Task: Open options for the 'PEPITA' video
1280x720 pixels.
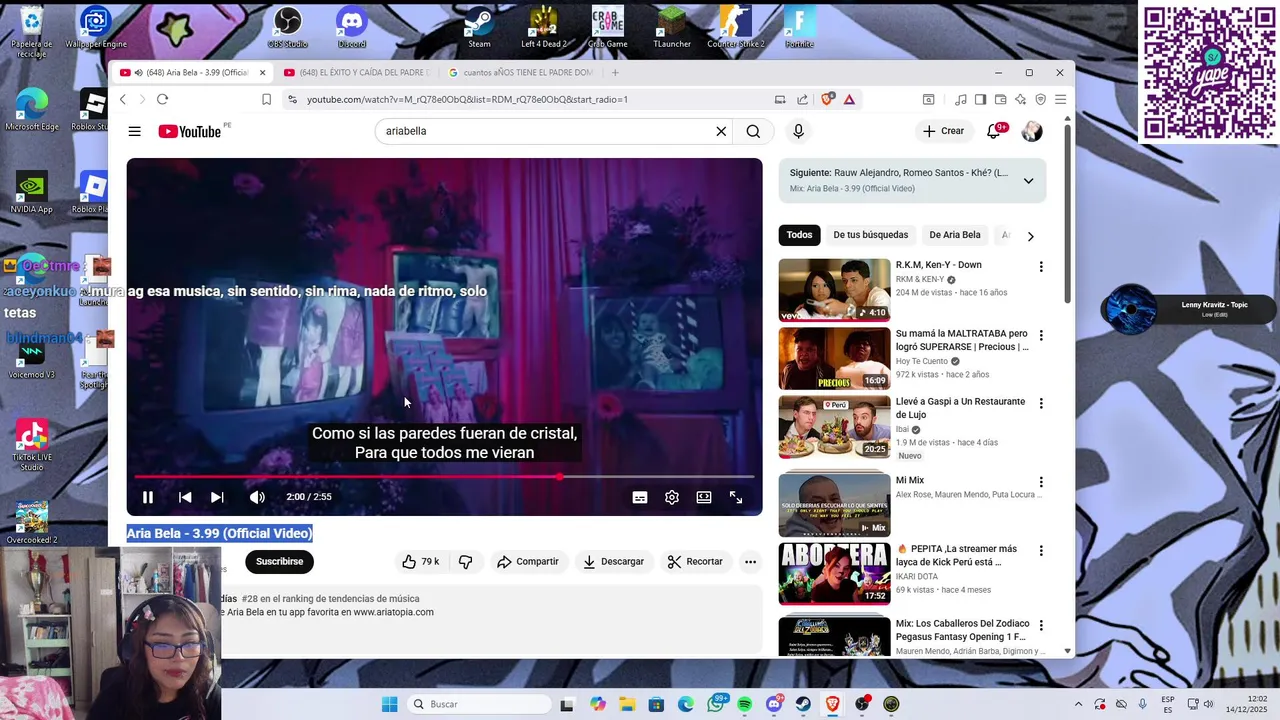Action: (x=1041, y=550)
